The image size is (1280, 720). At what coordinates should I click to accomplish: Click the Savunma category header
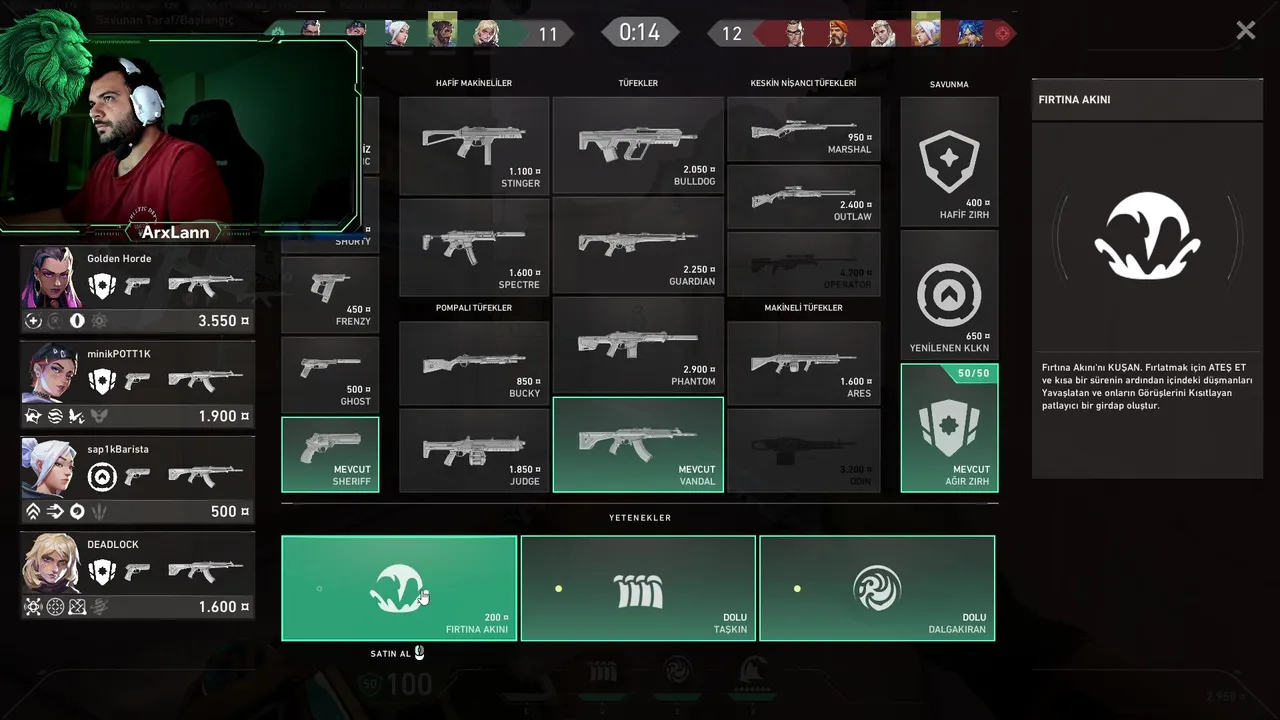click(x=949, y=84)
